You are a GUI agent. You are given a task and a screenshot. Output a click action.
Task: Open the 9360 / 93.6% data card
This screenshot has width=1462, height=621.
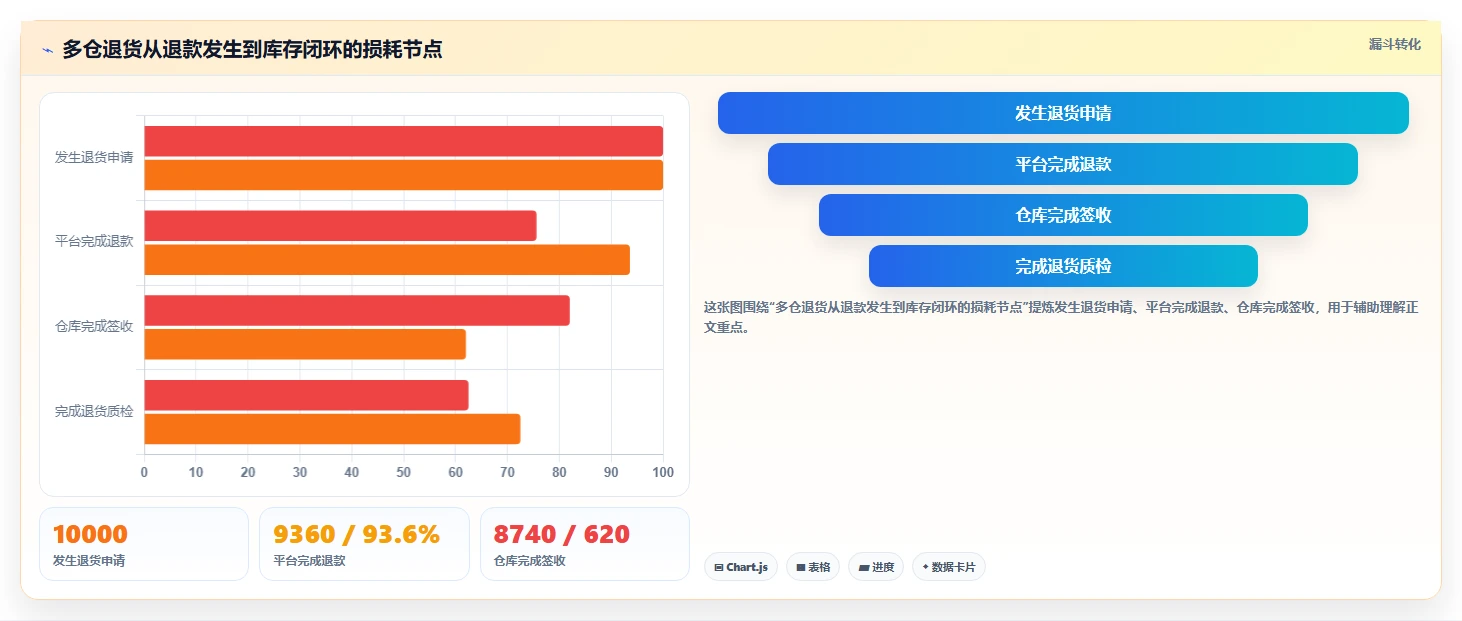click(x=364, y=544)
